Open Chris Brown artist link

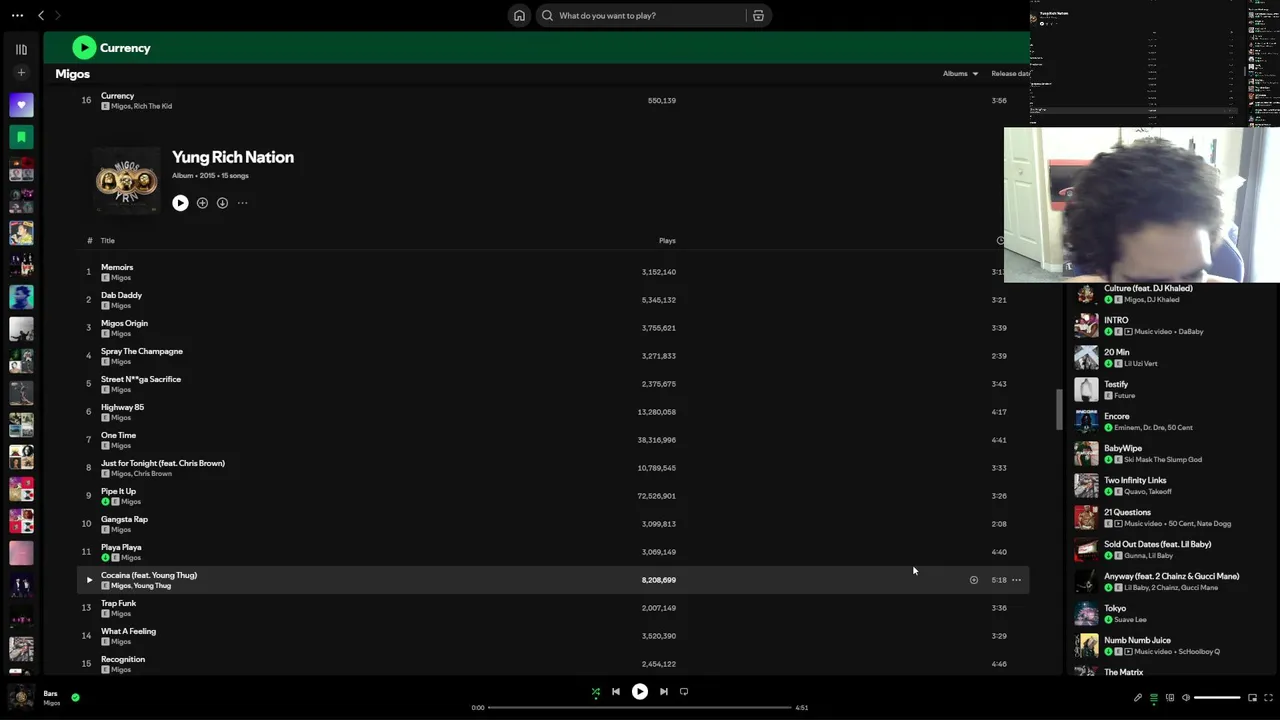click(x=154, y=474)
